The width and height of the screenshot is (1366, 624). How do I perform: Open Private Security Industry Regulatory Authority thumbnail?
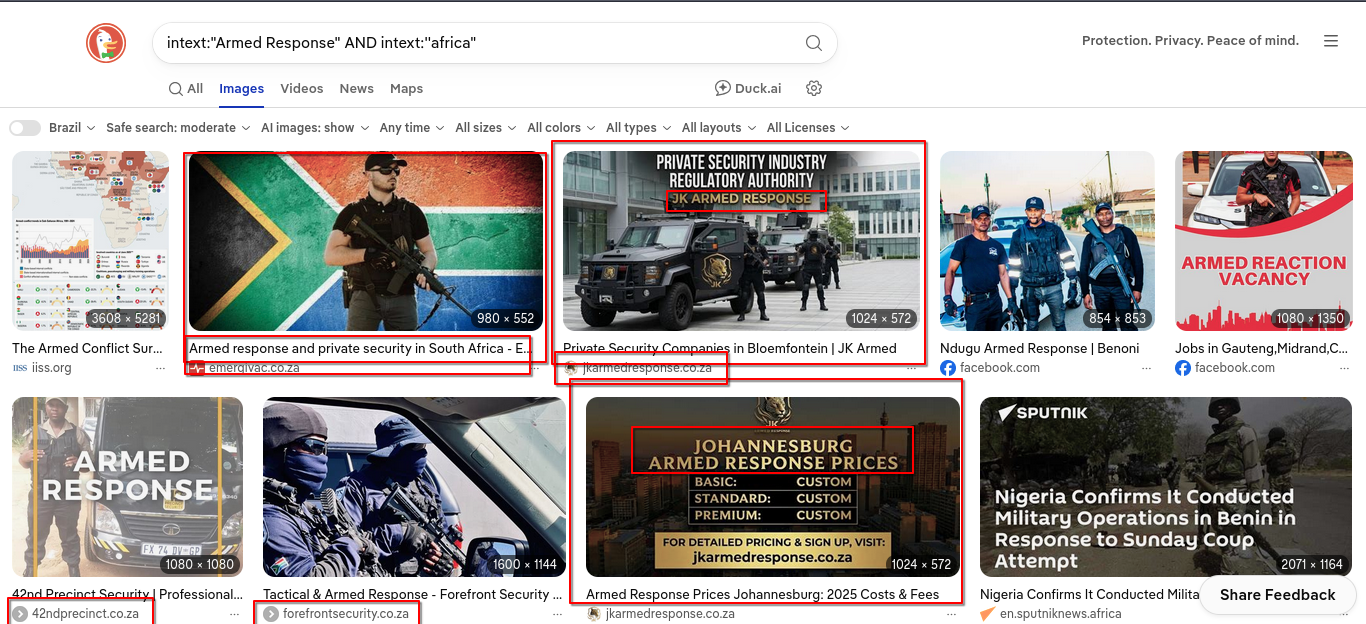pyautogui.click(x=742, y=241)
